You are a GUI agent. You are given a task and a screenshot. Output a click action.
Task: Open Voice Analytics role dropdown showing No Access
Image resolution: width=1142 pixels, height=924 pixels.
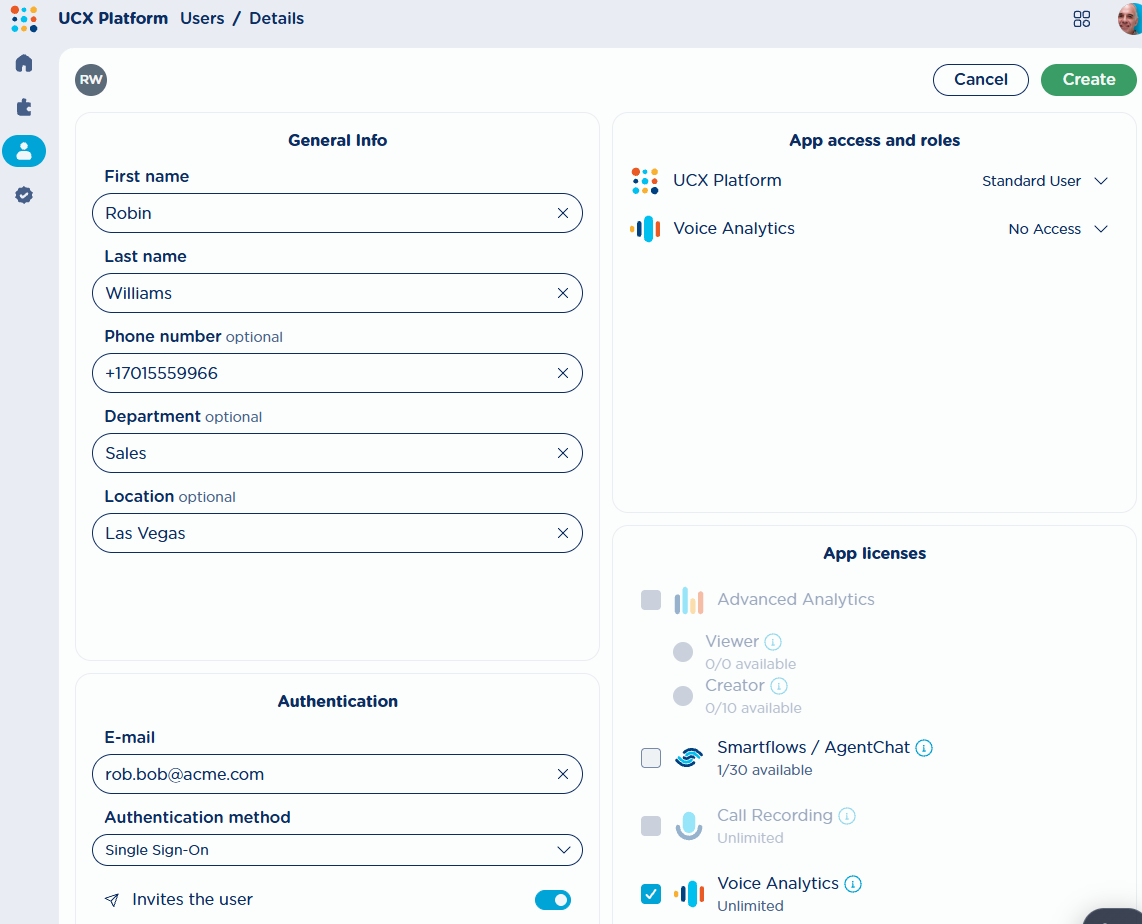click(1058, 229)
